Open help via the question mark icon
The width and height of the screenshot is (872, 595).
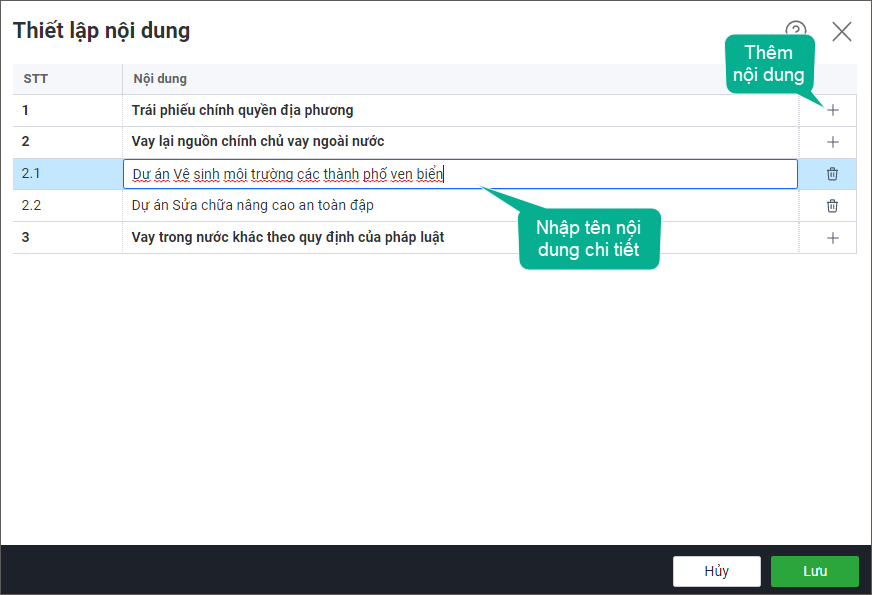(796, 31)
